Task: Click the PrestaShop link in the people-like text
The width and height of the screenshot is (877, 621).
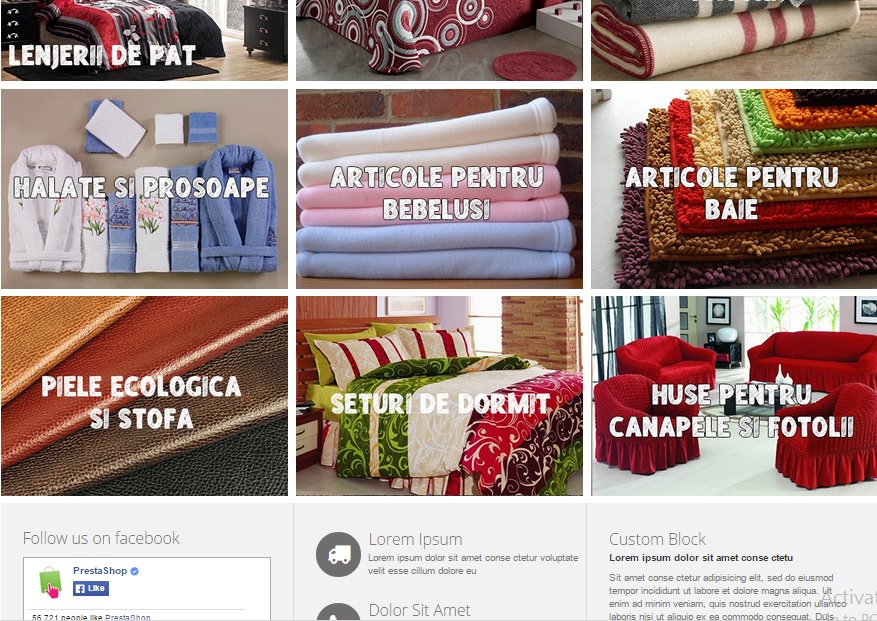Action: pos(128,617)
